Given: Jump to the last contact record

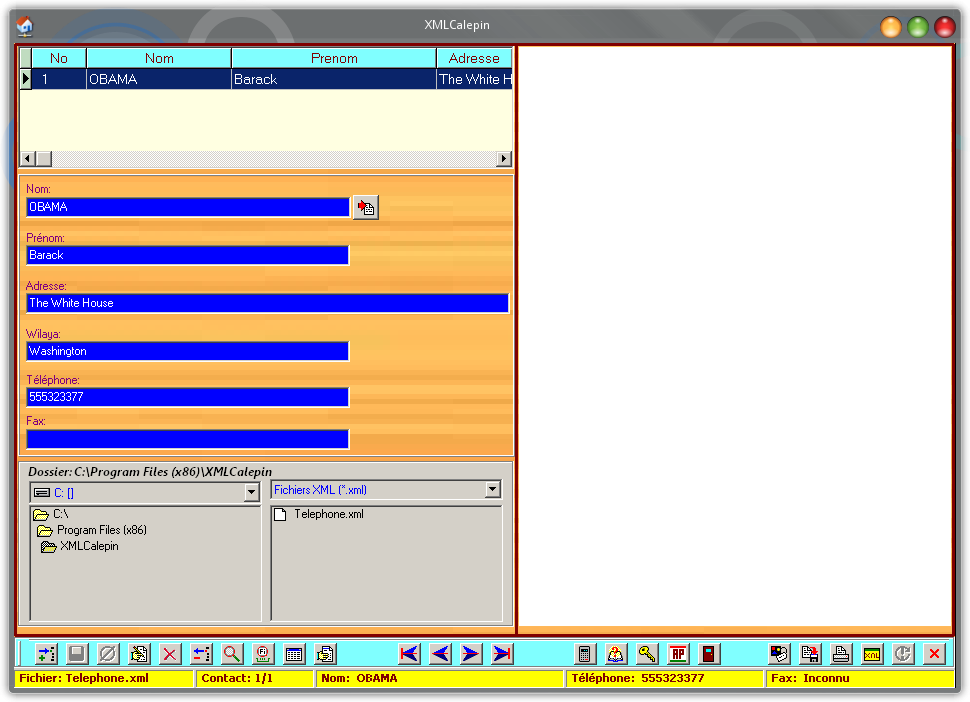Looking at the screenshot, I should coord(502,654).
